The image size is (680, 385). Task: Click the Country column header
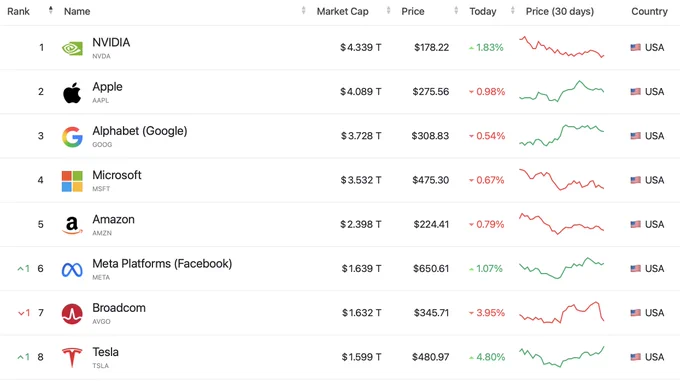(649, 11)
